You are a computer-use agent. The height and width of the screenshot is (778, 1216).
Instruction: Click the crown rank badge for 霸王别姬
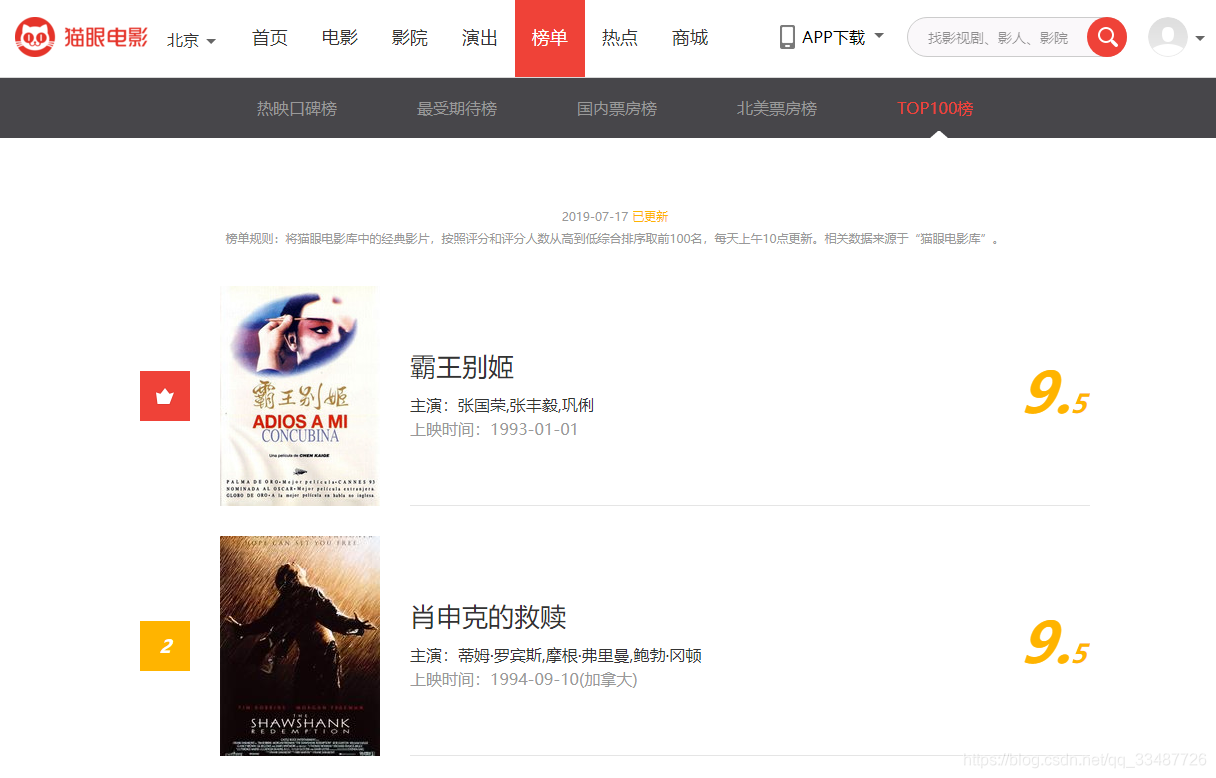165,396
